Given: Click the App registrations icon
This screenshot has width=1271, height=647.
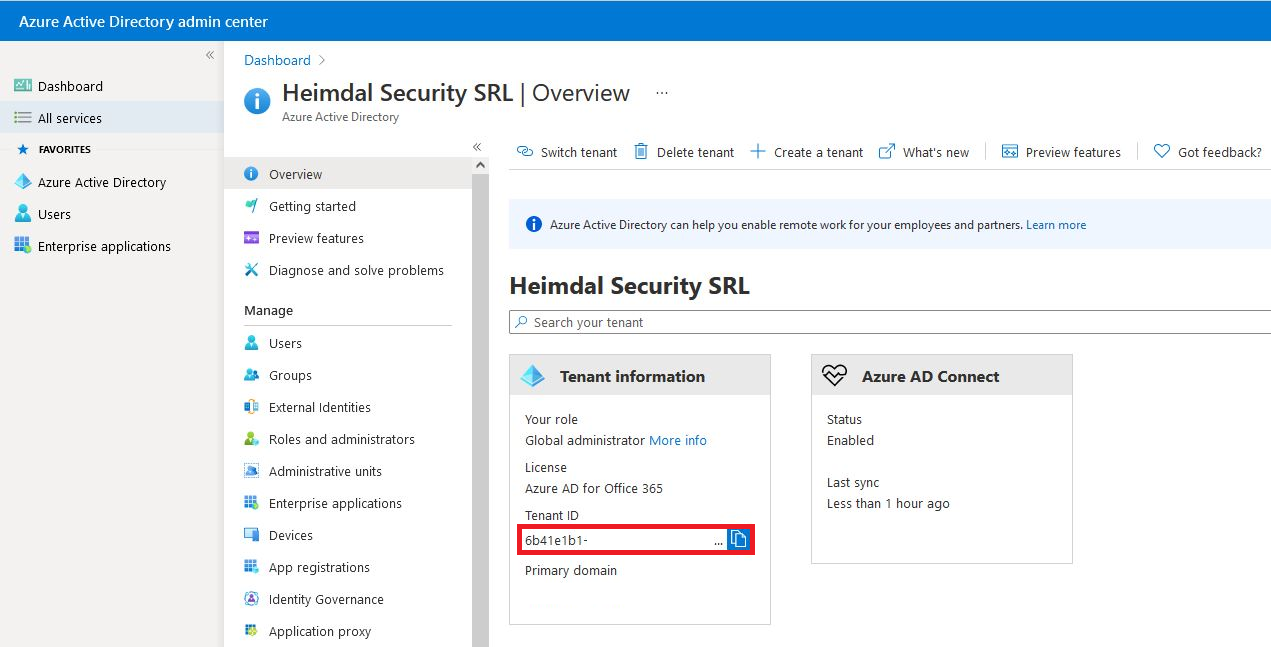Looking at the screenshot, I should tap(251, 567).
